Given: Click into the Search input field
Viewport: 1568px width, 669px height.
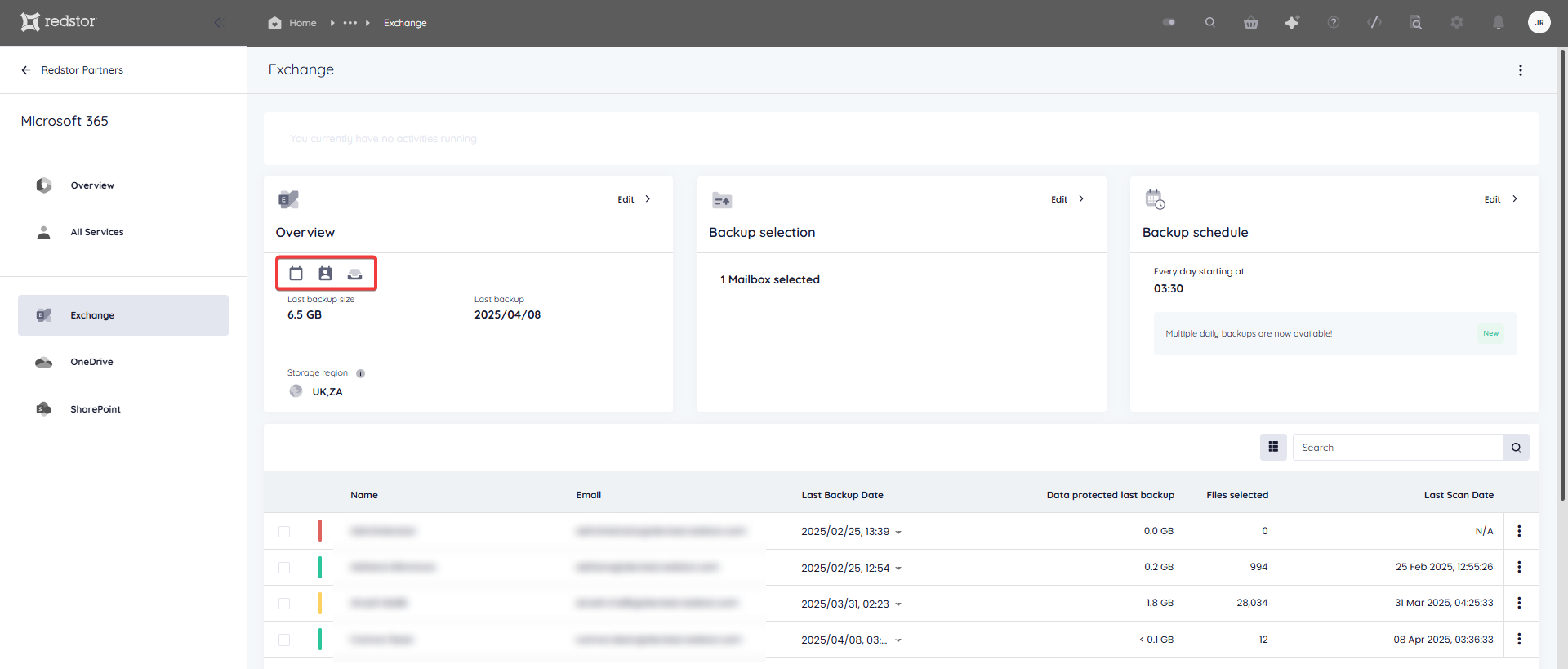Looking at the screenshot, I should (x=1398, y=447).
